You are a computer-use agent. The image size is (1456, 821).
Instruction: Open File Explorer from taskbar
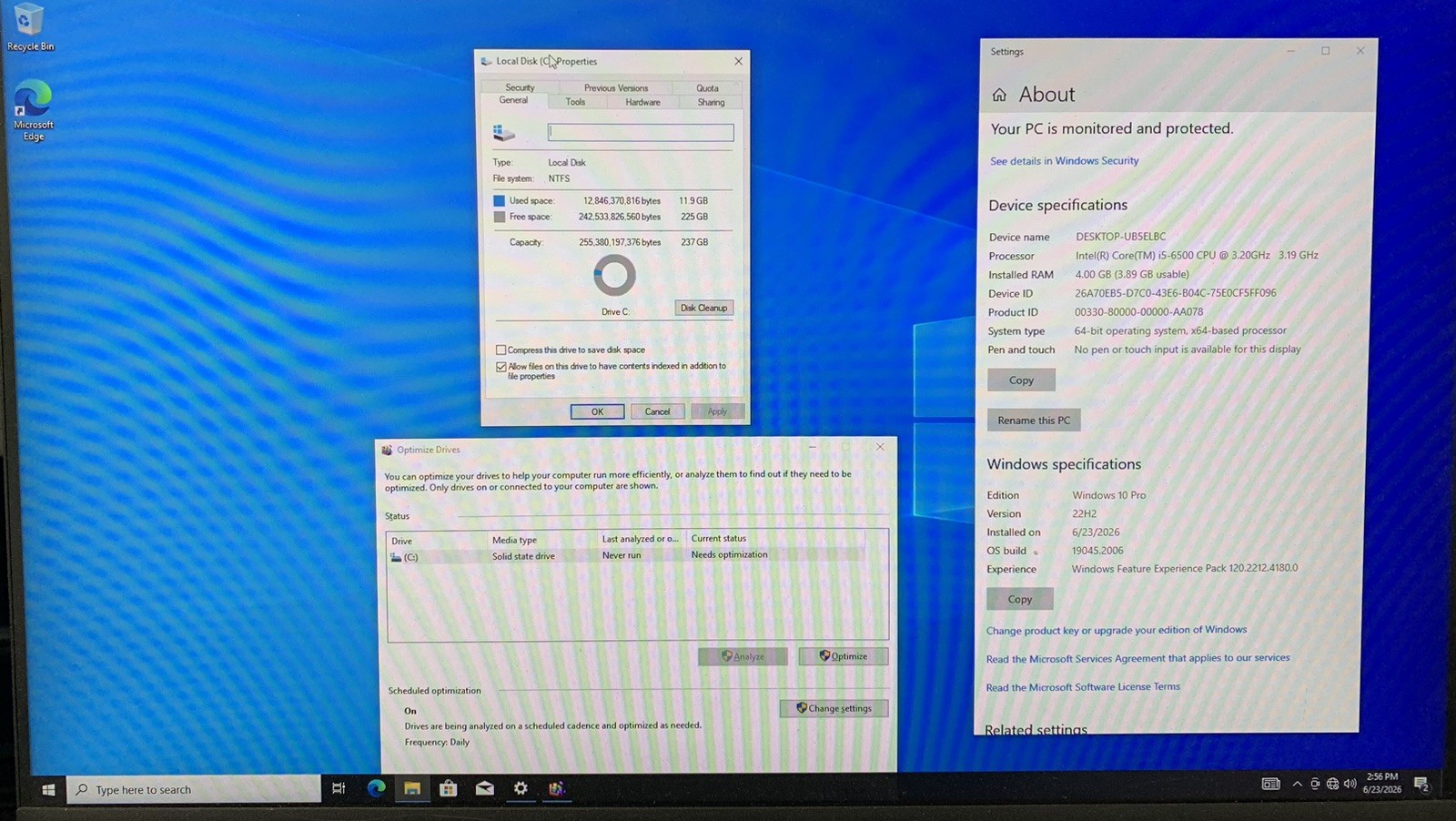[x=412, y=788]
